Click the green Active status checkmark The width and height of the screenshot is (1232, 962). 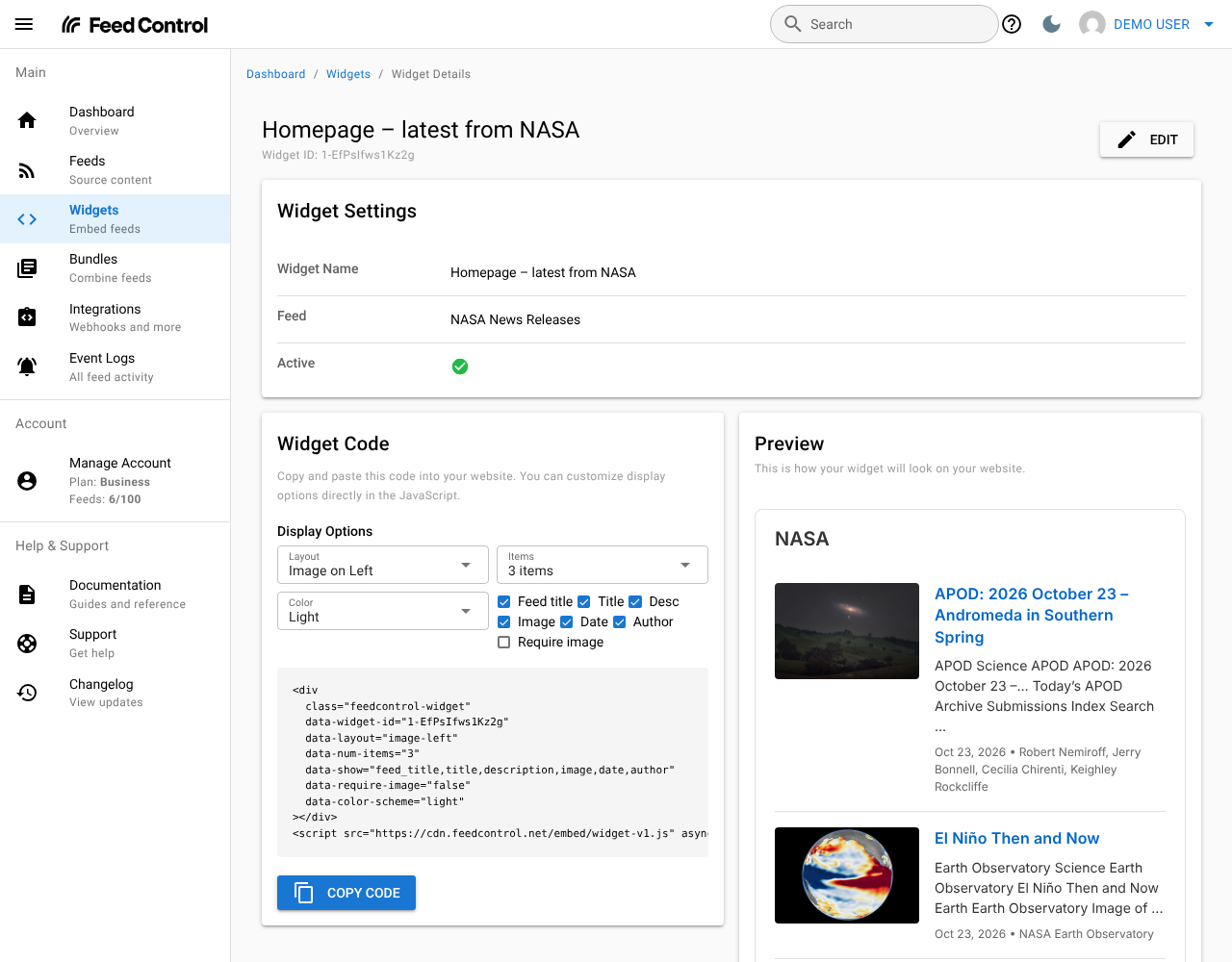(460, 367)
